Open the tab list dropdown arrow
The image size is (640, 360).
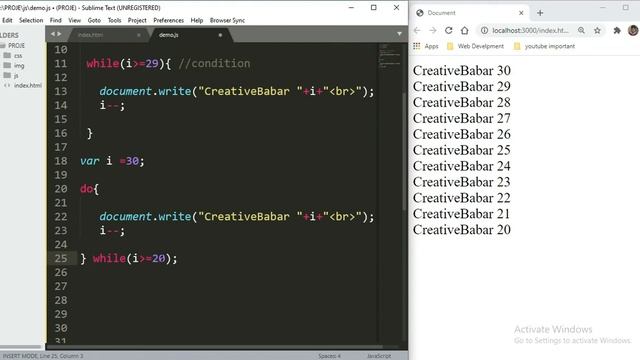(399, 34)
